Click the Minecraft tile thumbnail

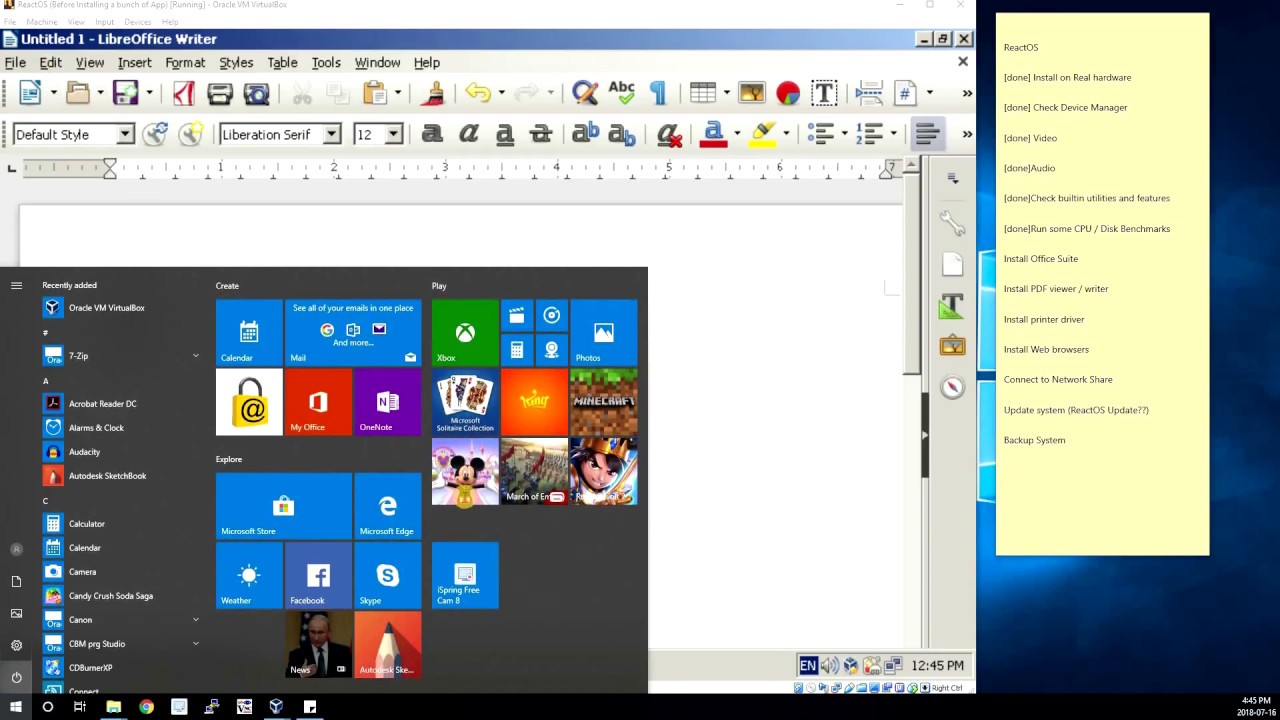(603, 402)
